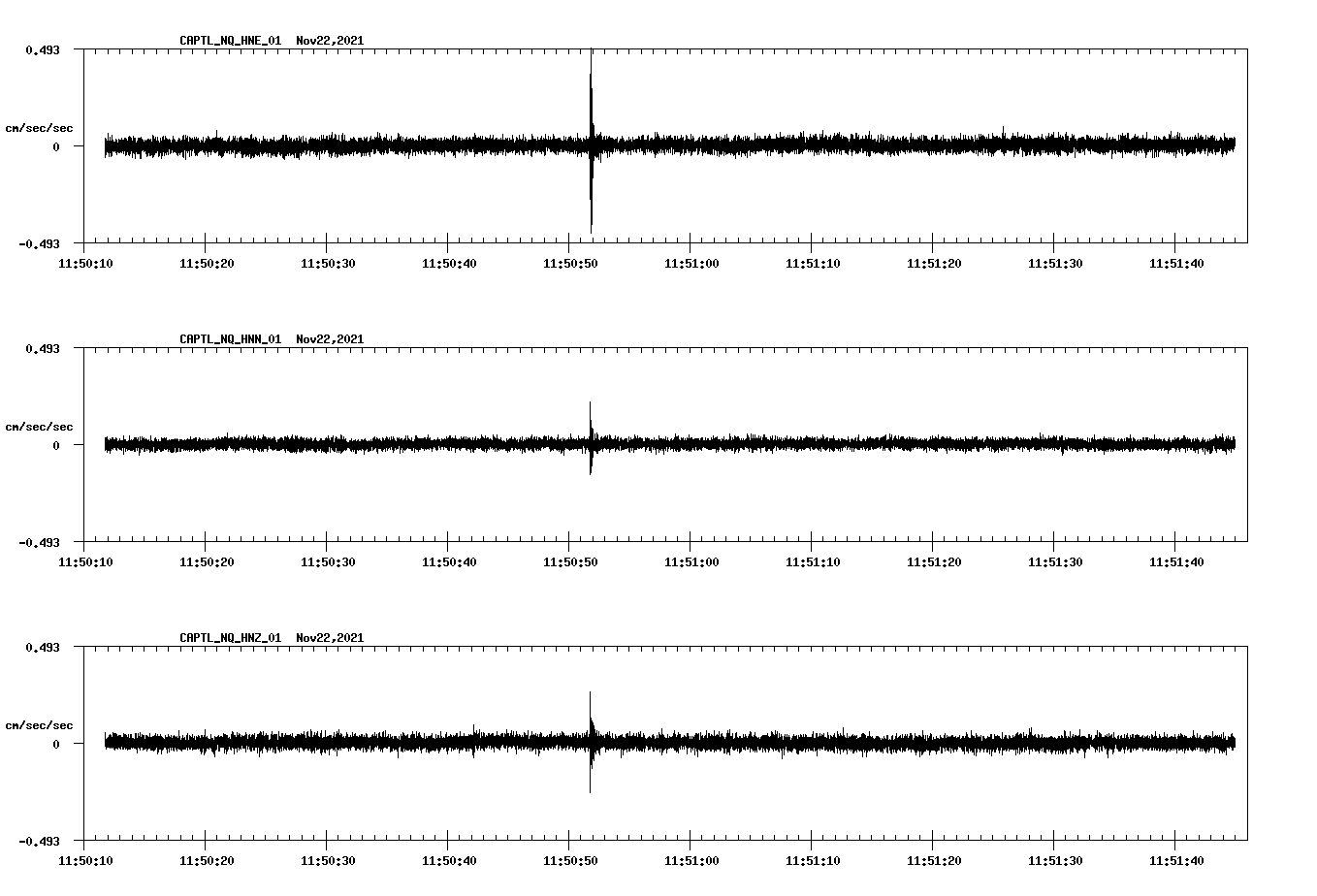Click the cm/sec/sec unit label on HNZ plot
The height and width of the screenshot is (896, 1317).
[x=39, y=725]
